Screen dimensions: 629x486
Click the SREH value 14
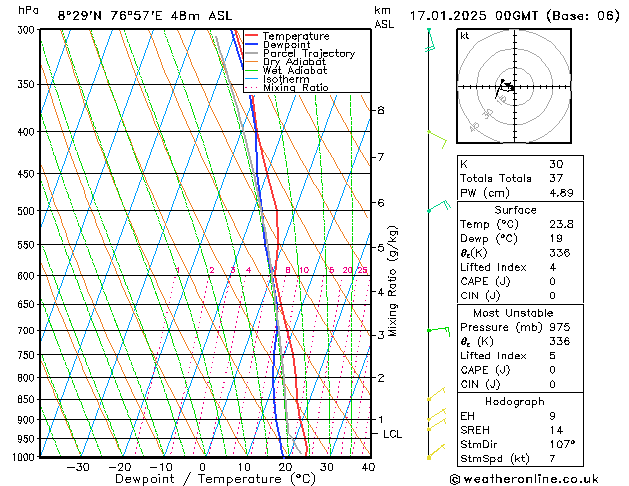[556, 430]
